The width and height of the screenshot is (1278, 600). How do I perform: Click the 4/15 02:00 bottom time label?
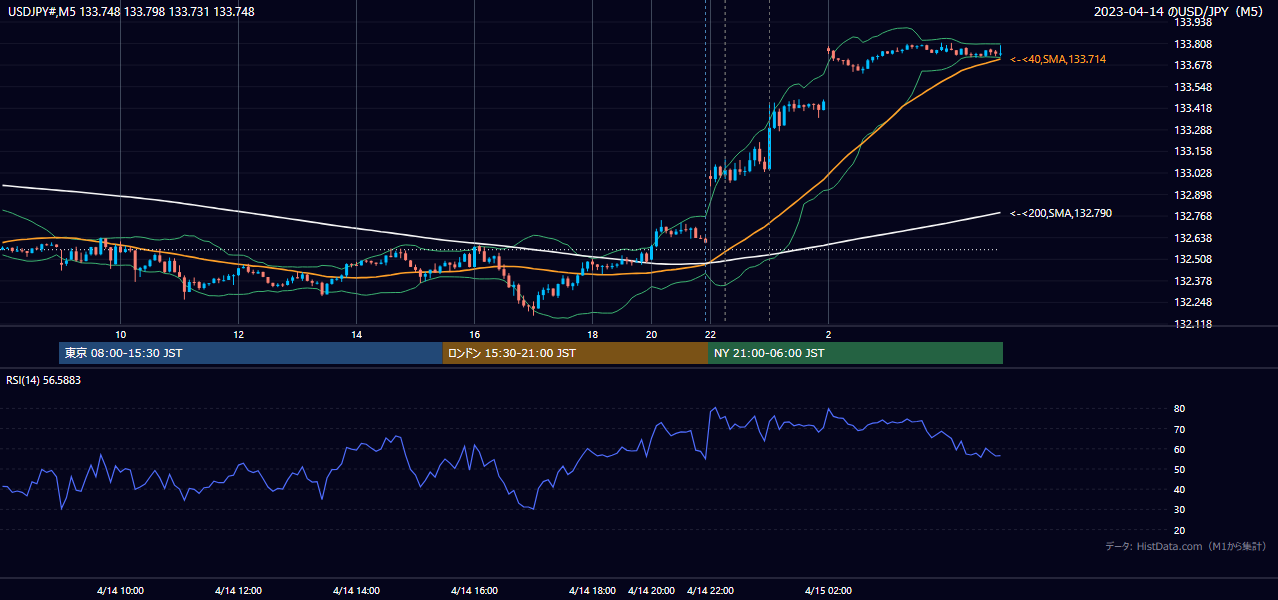[828, 590]
